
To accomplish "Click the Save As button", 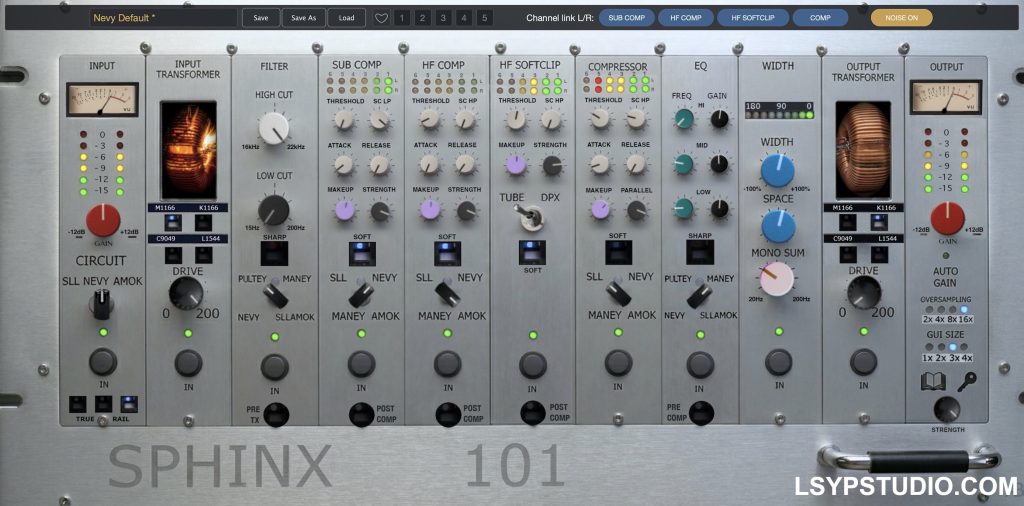I will pos(304,18).
